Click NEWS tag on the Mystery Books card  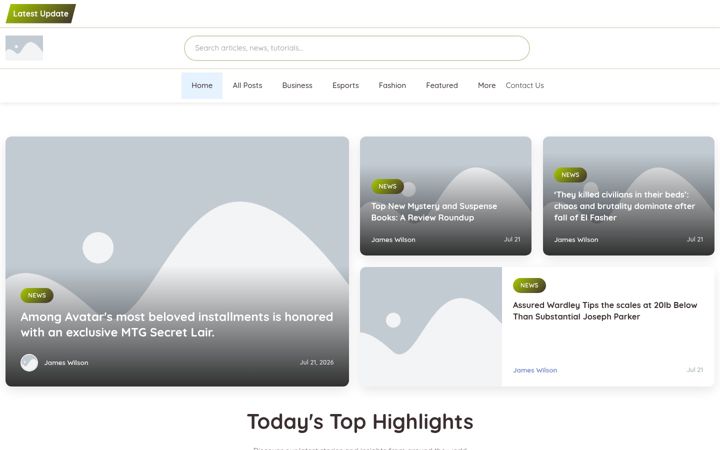point(388,186)
